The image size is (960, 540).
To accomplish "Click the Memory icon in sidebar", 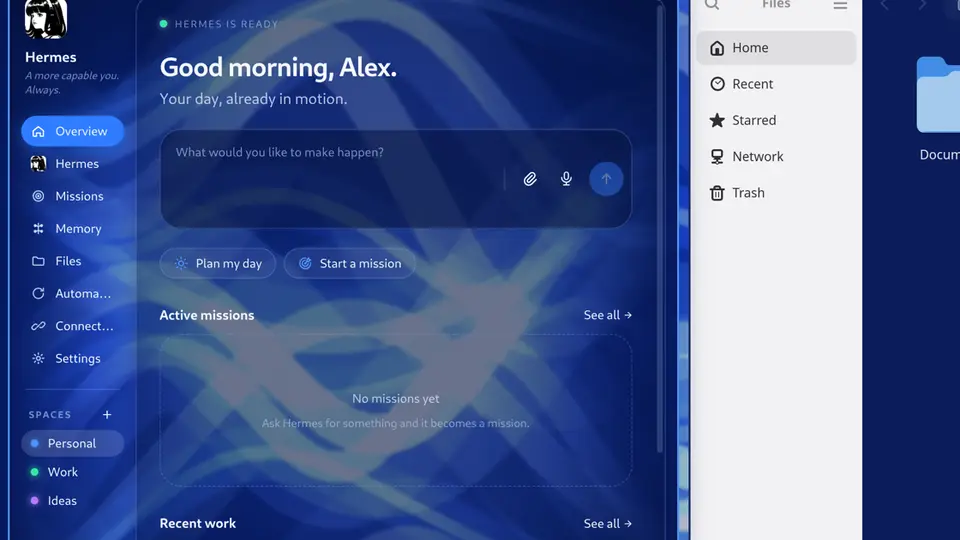I will point(38,228).
